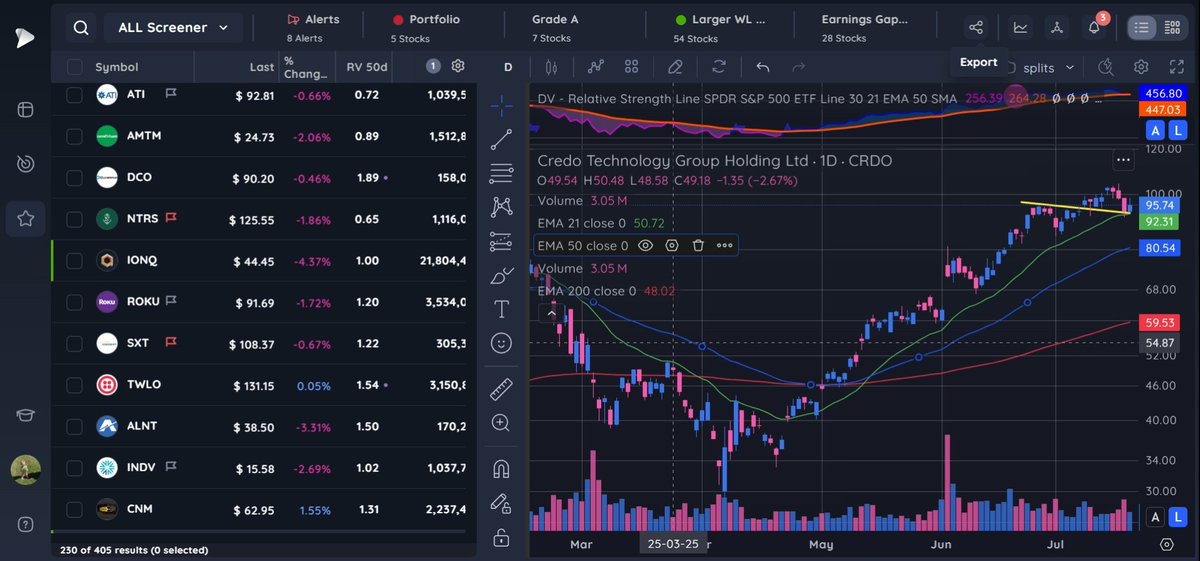The image size is (1200, 561).
Task: Click the replay refresh arrows icon
Action: point(719,67)
